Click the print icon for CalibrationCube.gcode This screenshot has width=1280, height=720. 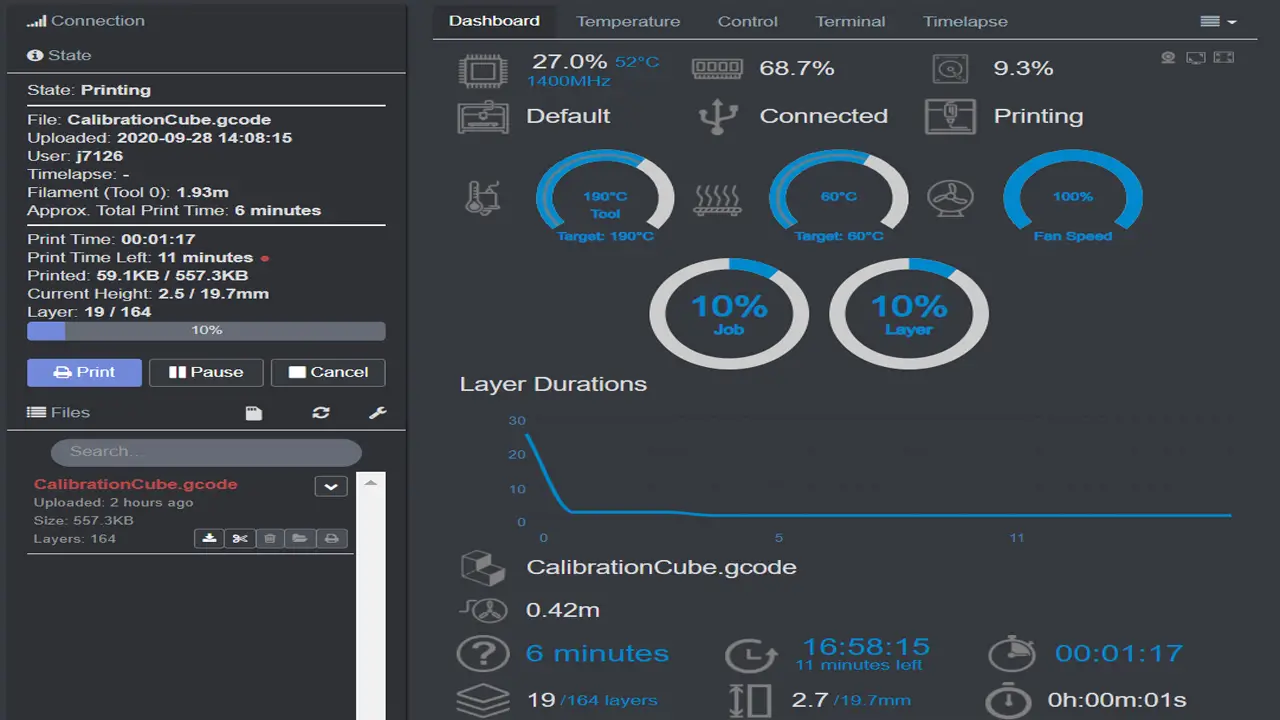[332, 539]
